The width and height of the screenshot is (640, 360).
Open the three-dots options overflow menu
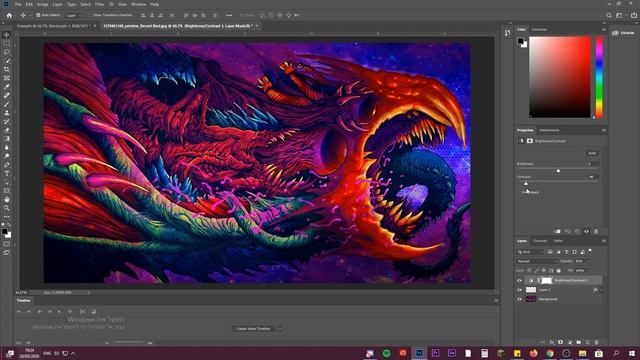[229, 15]
